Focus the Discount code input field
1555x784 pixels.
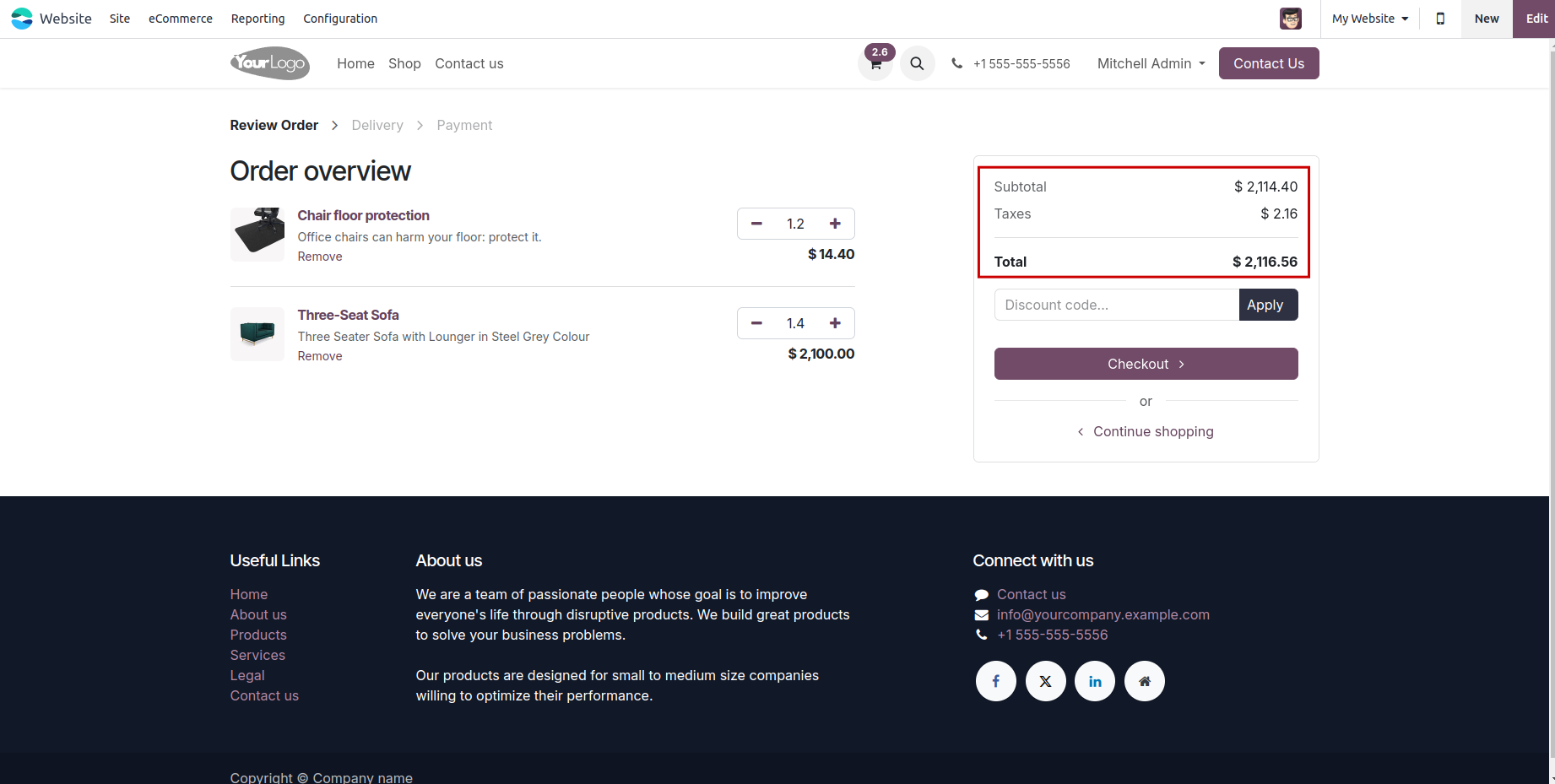[1116, 305]
